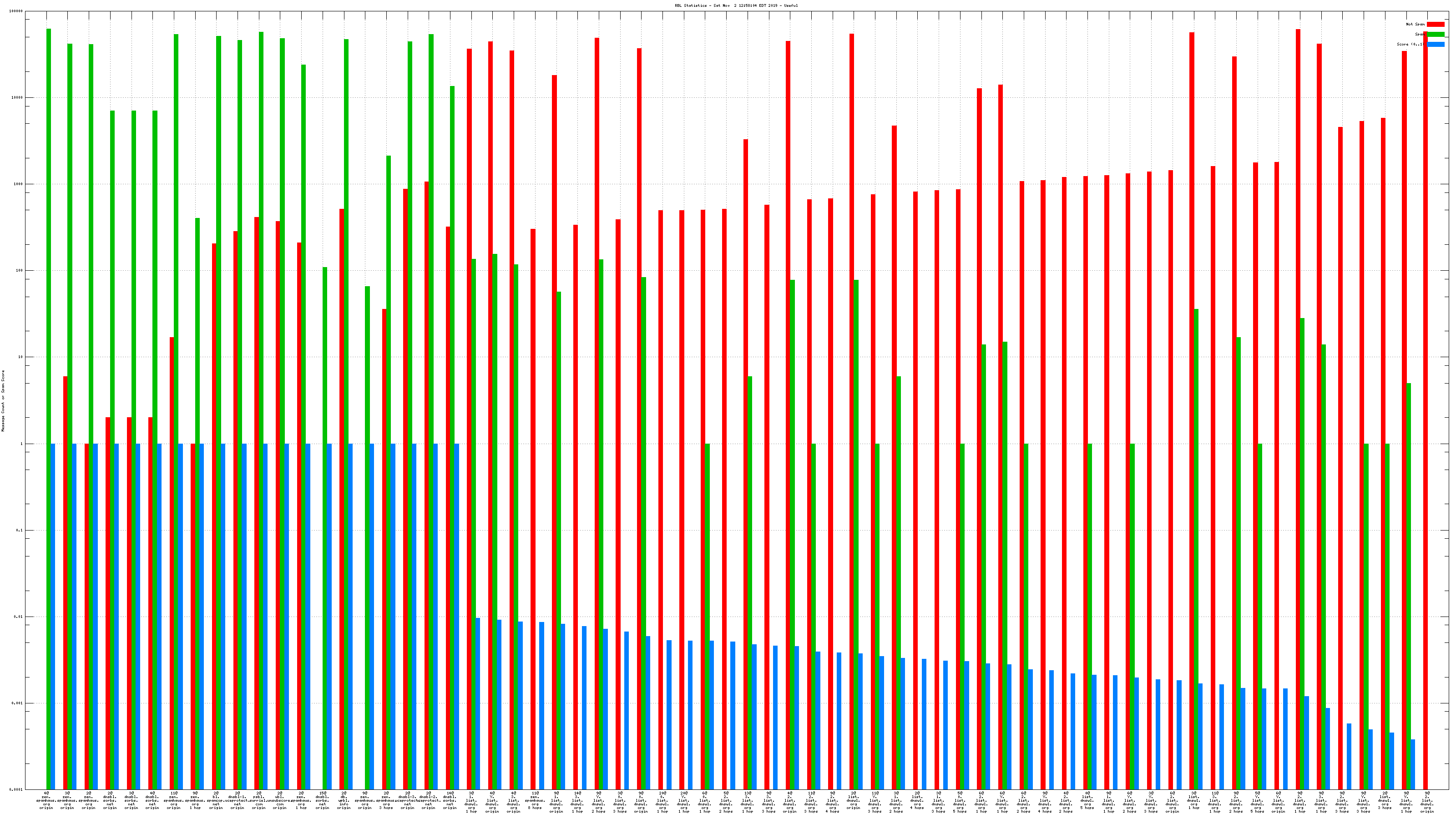Click the dnsbl-1.uceprotect.net origin x-axis label
The width and height of the screenshot is (1456, 819).
coord(238,800)
